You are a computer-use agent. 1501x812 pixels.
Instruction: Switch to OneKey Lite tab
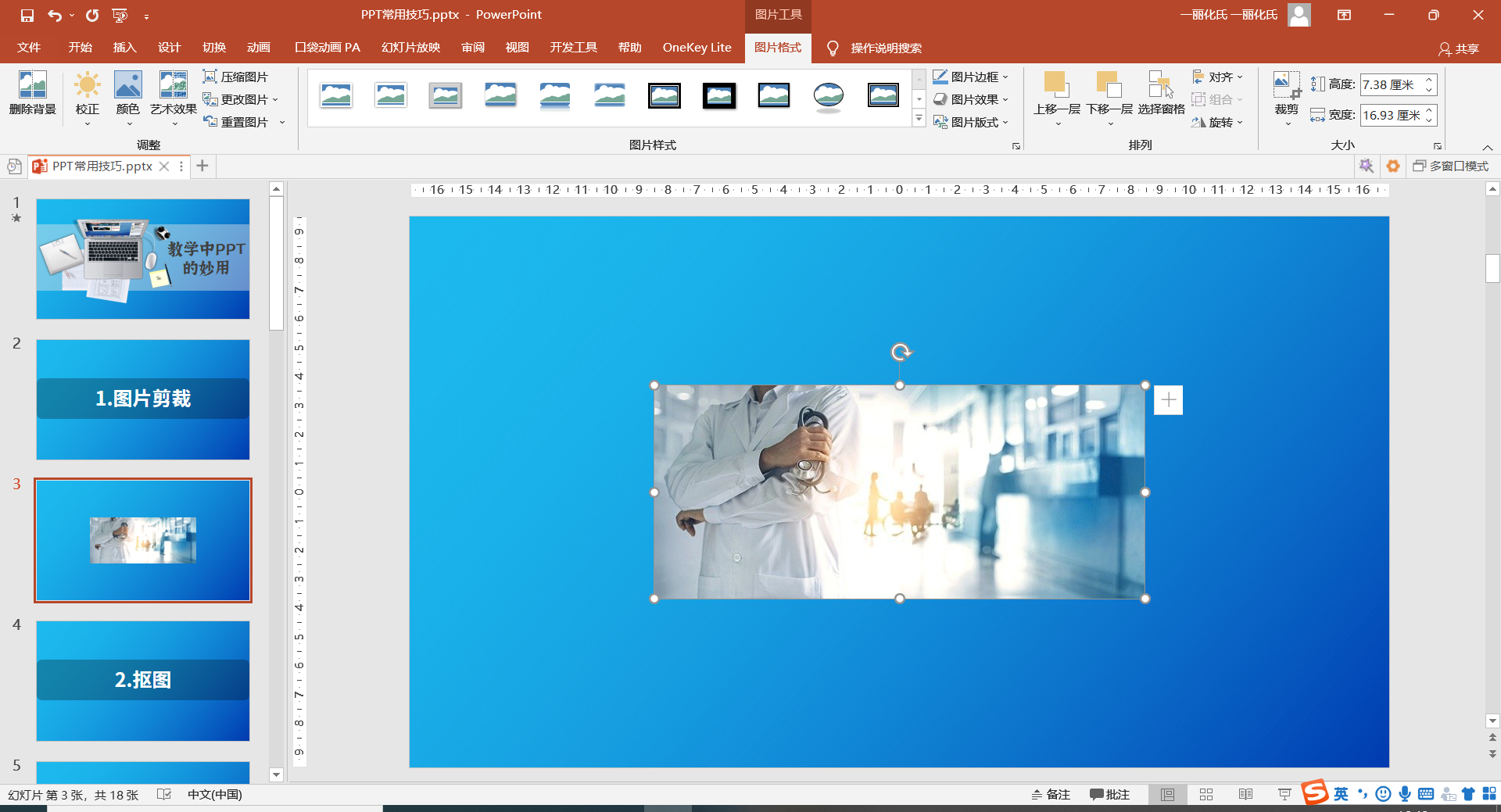(697, 48)
